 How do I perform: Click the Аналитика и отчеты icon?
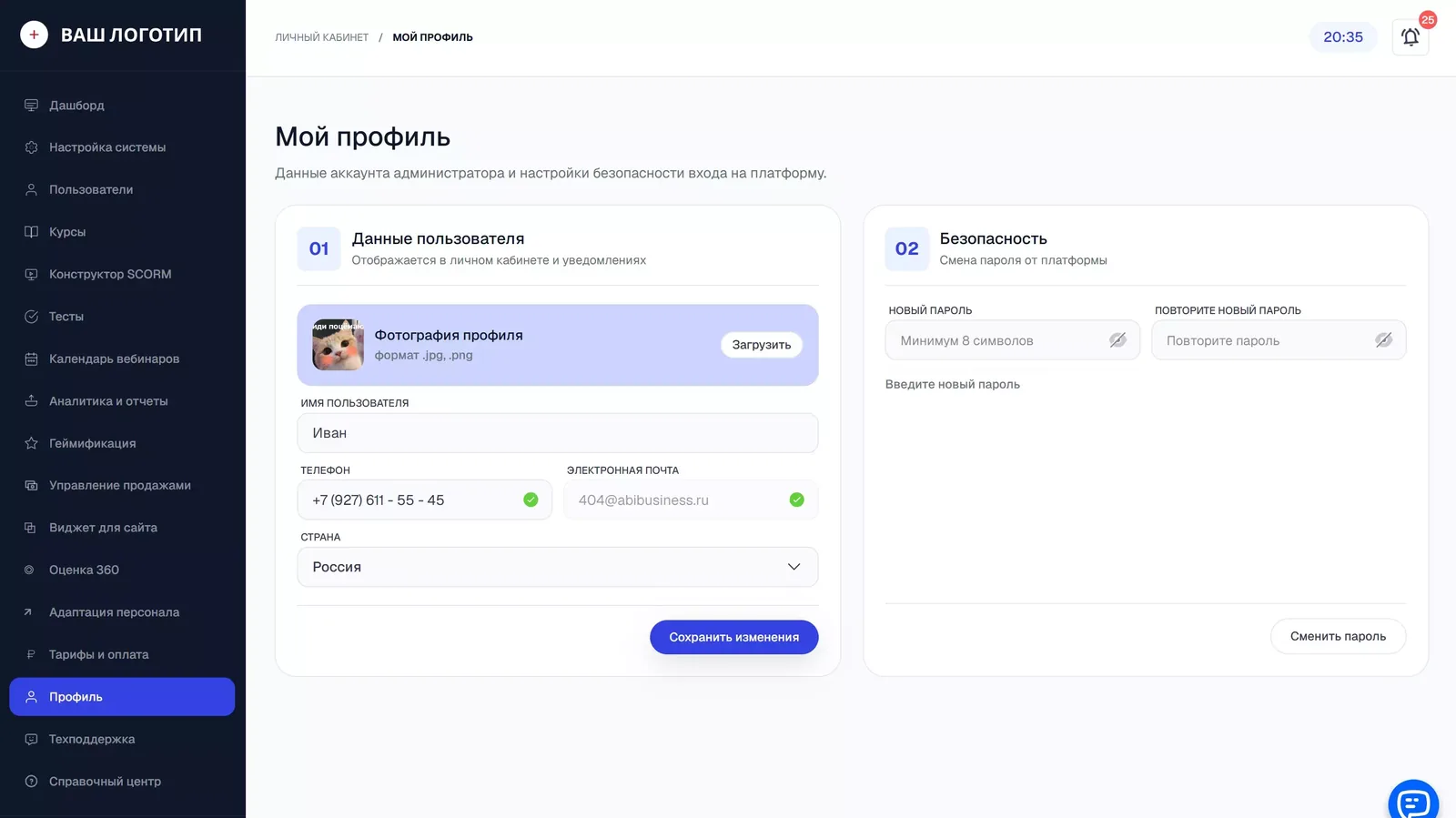tap(31, 401)
